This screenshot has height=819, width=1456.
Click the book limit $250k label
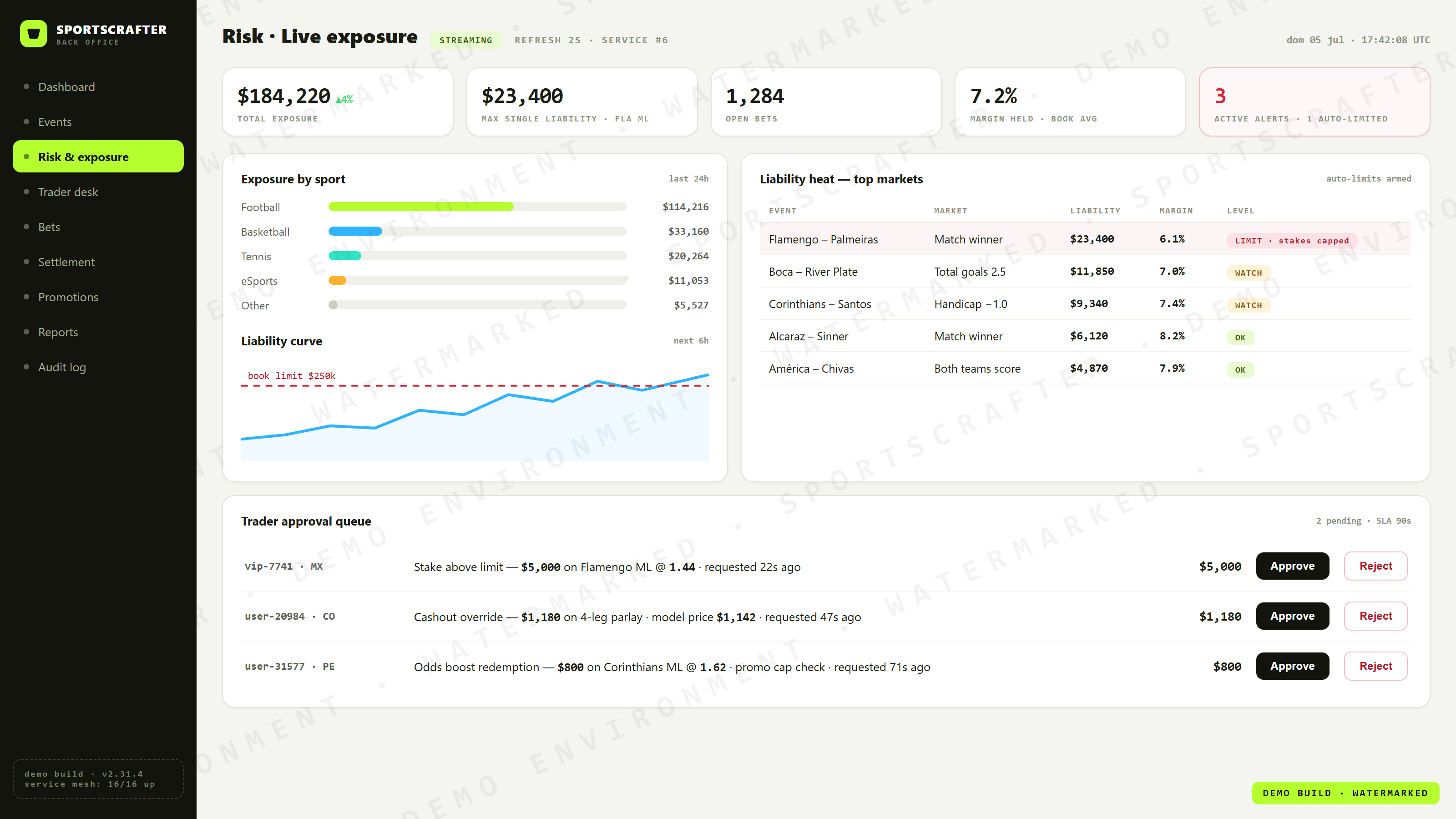[x=292, y=376]
